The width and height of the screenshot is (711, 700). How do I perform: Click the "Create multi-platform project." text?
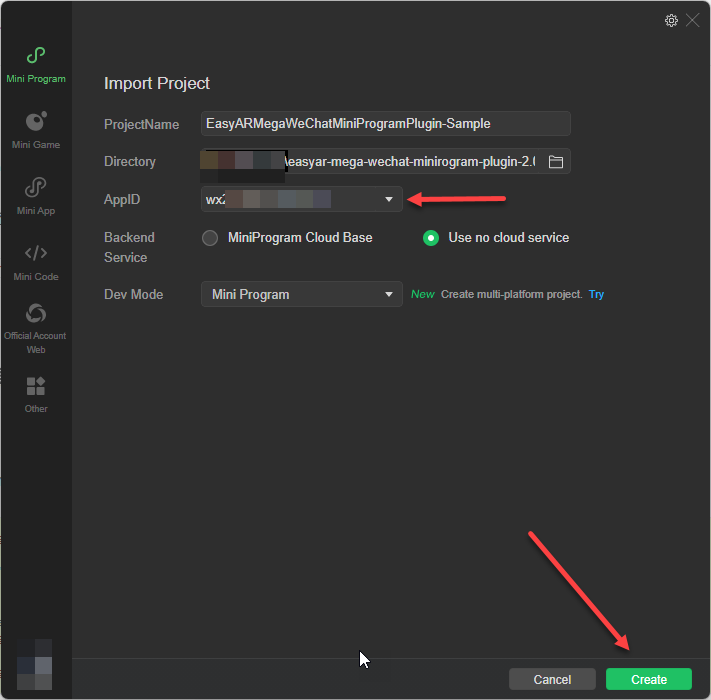click(x=511, y=294)
